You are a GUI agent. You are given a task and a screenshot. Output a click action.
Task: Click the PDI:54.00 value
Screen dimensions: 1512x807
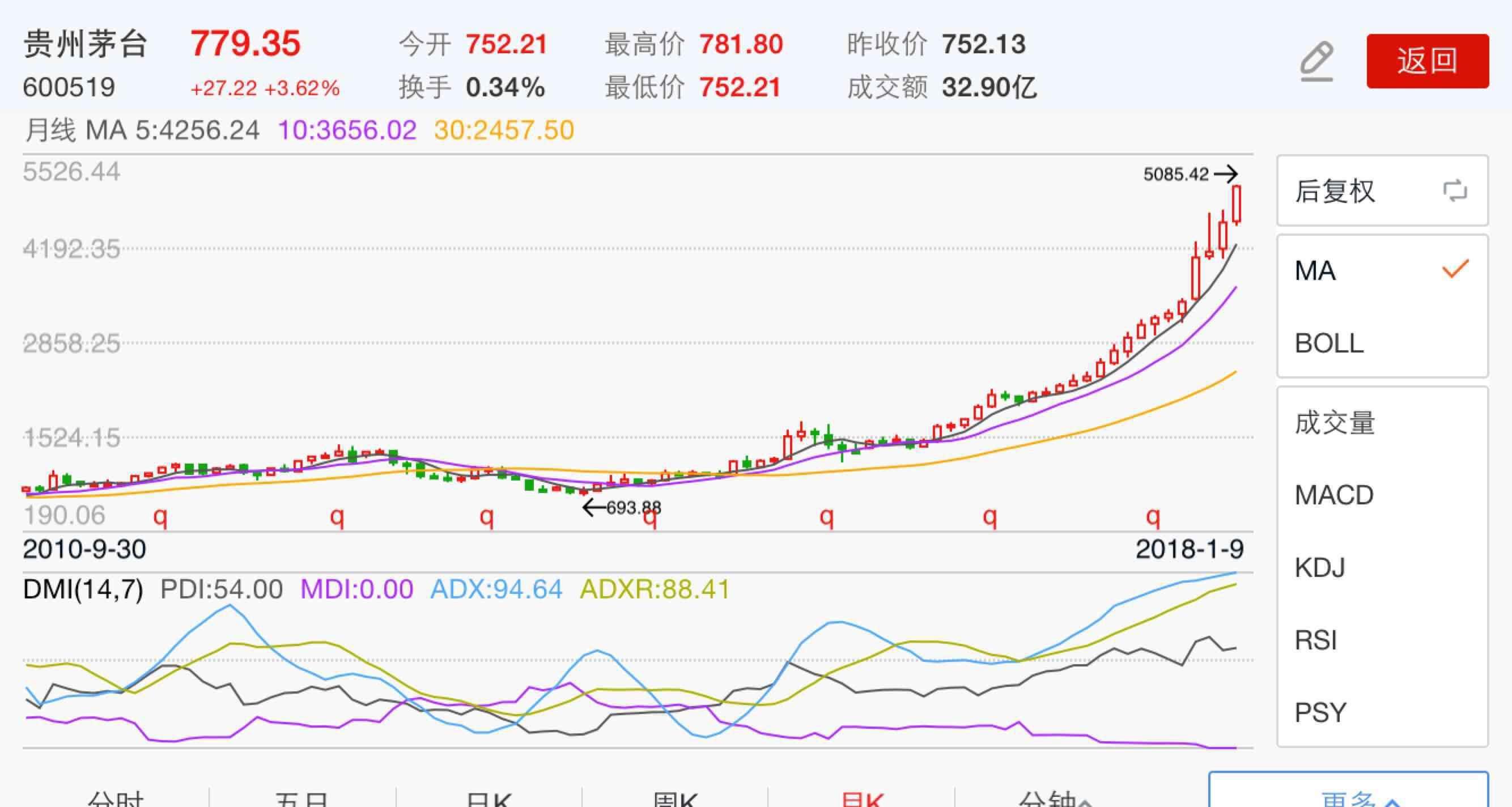[x=221, y=589]
